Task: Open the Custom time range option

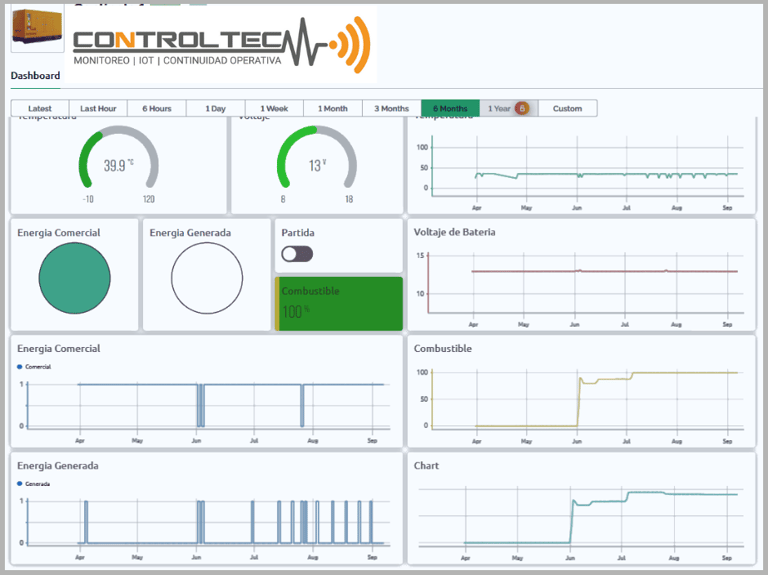Action: pyautogui.click(x=568, y=108)
